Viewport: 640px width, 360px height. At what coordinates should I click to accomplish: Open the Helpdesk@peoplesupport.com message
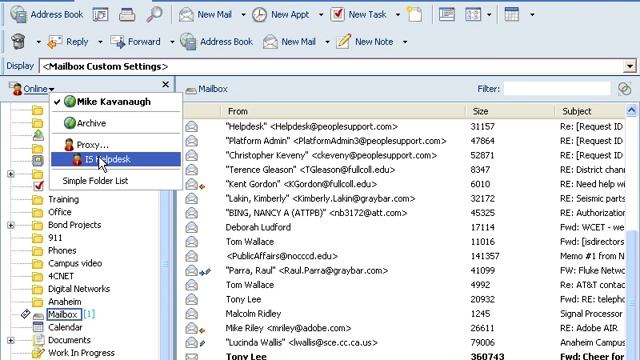click(x=311, y=127)
